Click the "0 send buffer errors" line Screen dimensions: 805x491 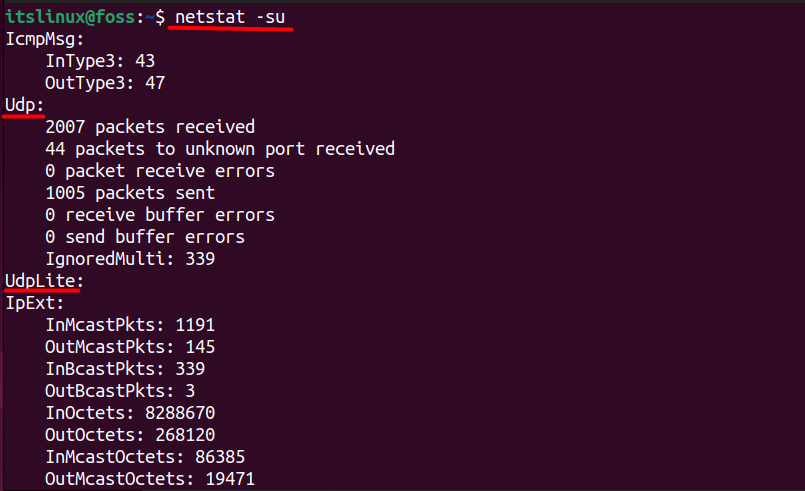click(145, 237)
